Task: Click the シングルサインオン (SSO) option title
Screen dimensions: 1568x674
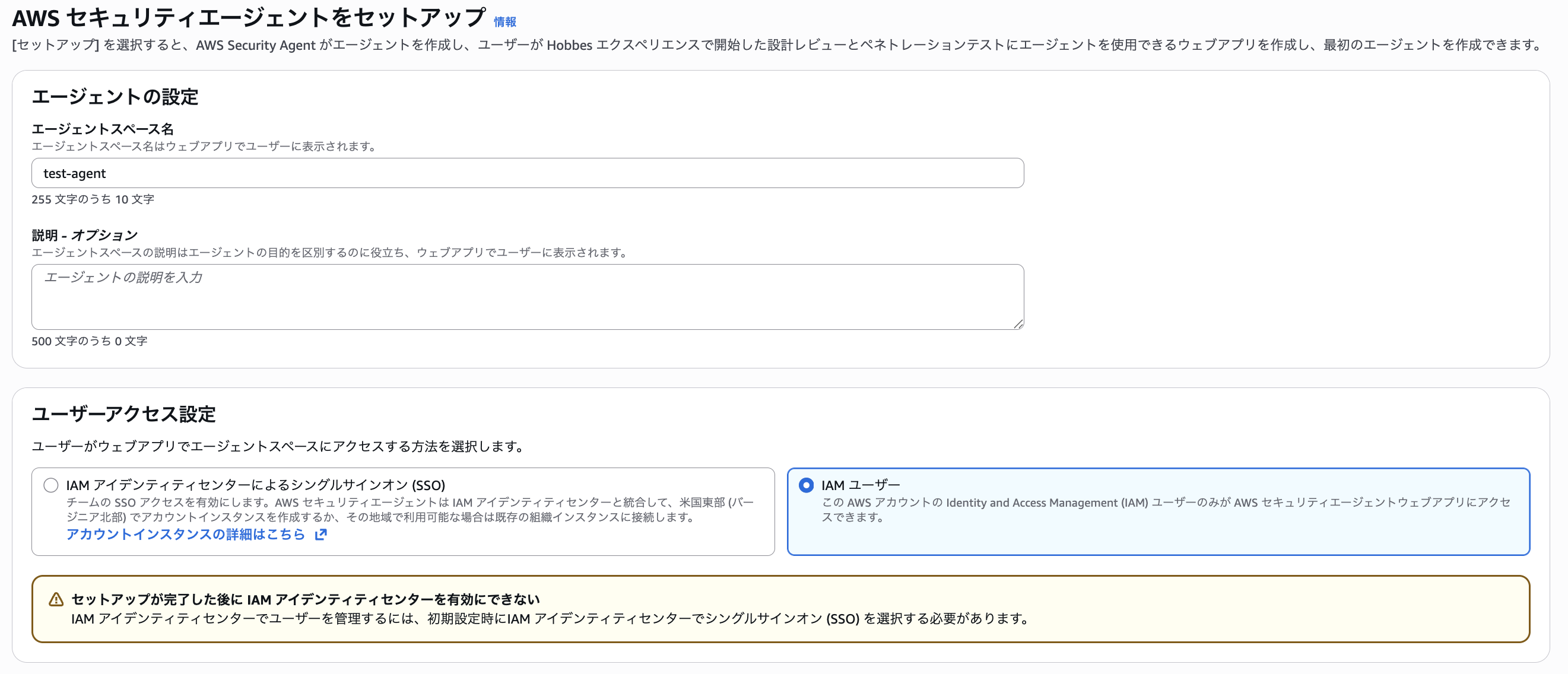Action: click(x=256, y=485)
